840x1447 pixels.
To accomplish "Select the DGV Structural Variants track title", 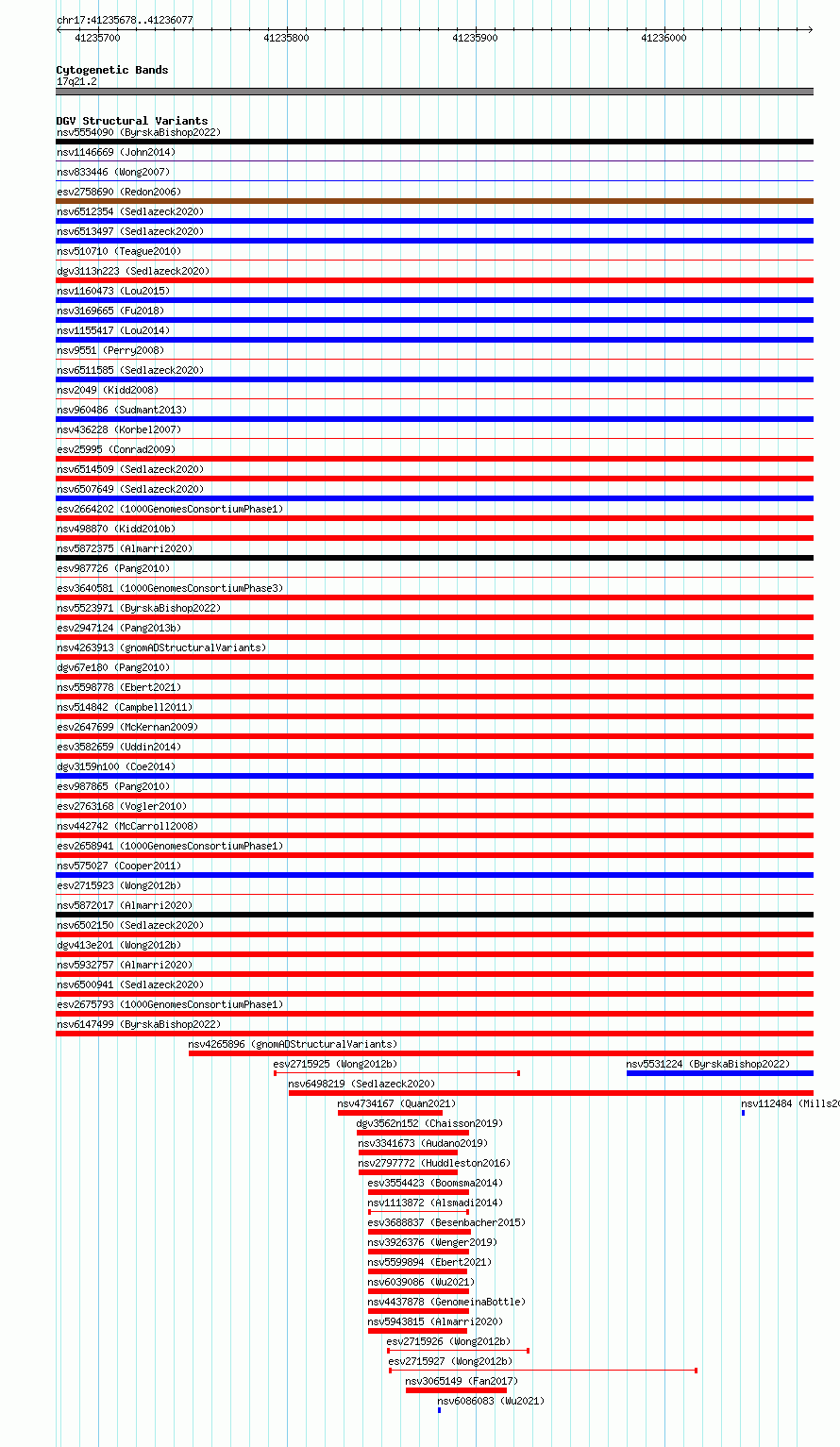I will 132,121.
